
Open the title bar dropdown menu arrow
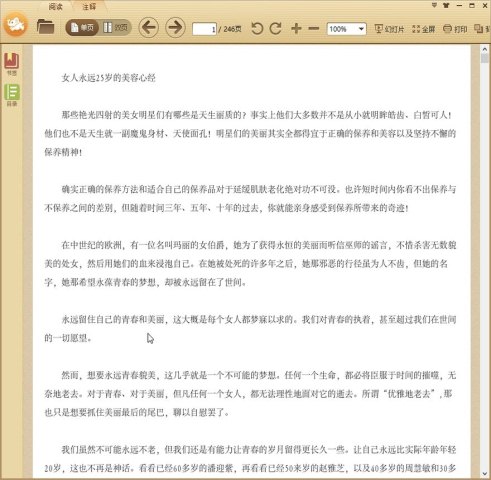point(434,5)
